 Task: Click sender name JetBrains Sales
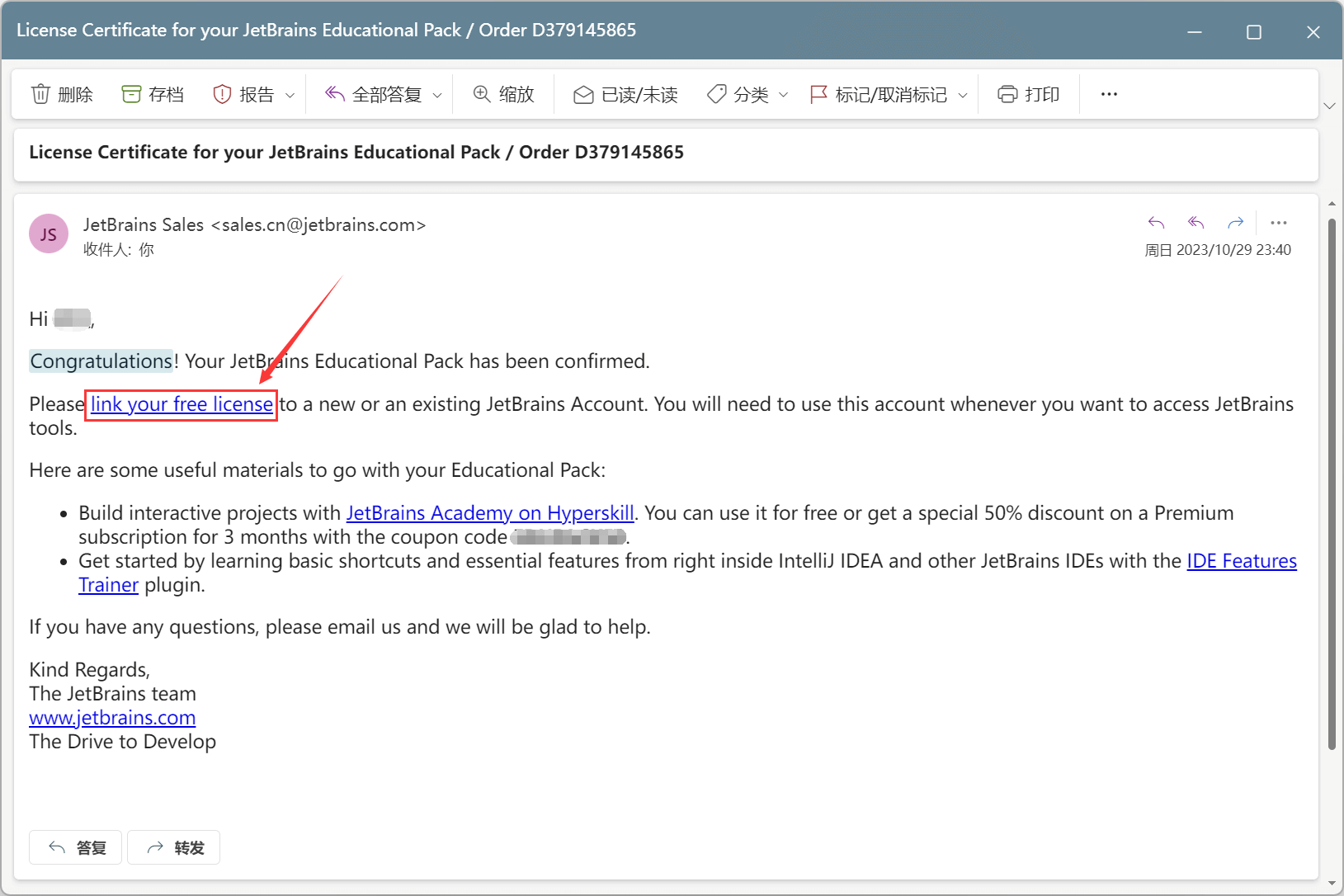pos(144,224)
